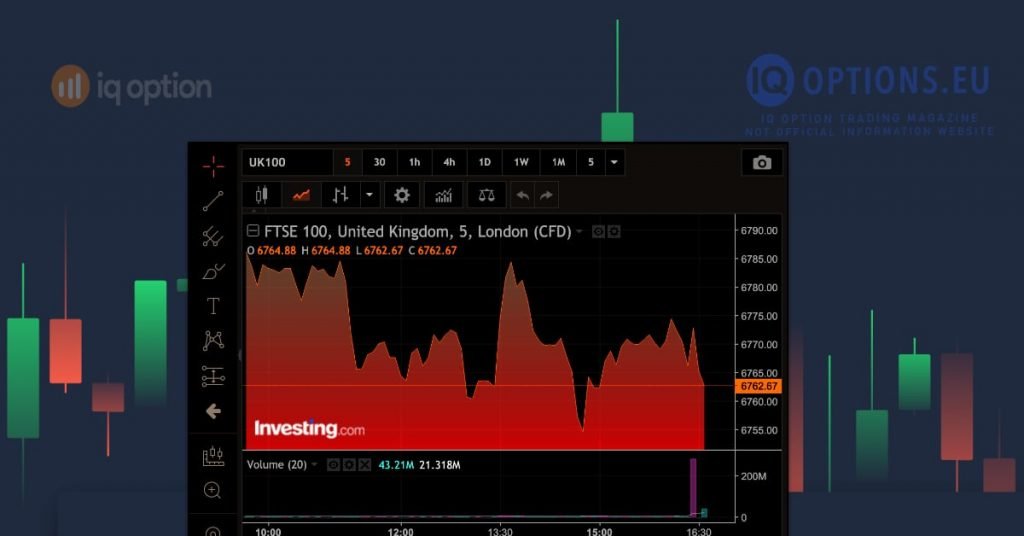This screenshot has height=536, width=1024.
Task: Click the 6790.00 price axis label
Action: 759,230
